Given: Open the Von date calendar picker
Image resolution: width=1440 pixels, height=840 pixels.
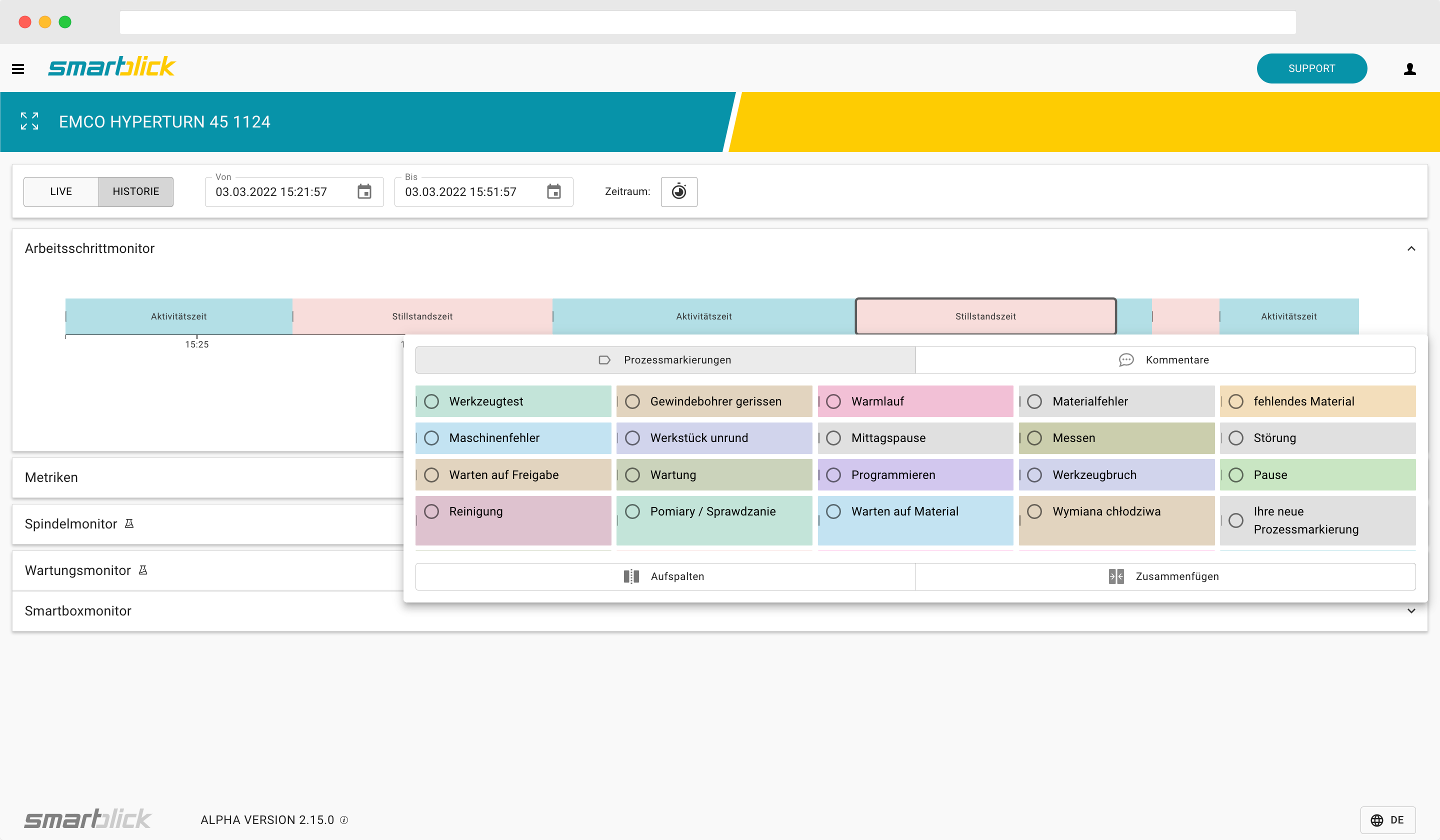Looking at the screenshot, I should pos(364,192).
